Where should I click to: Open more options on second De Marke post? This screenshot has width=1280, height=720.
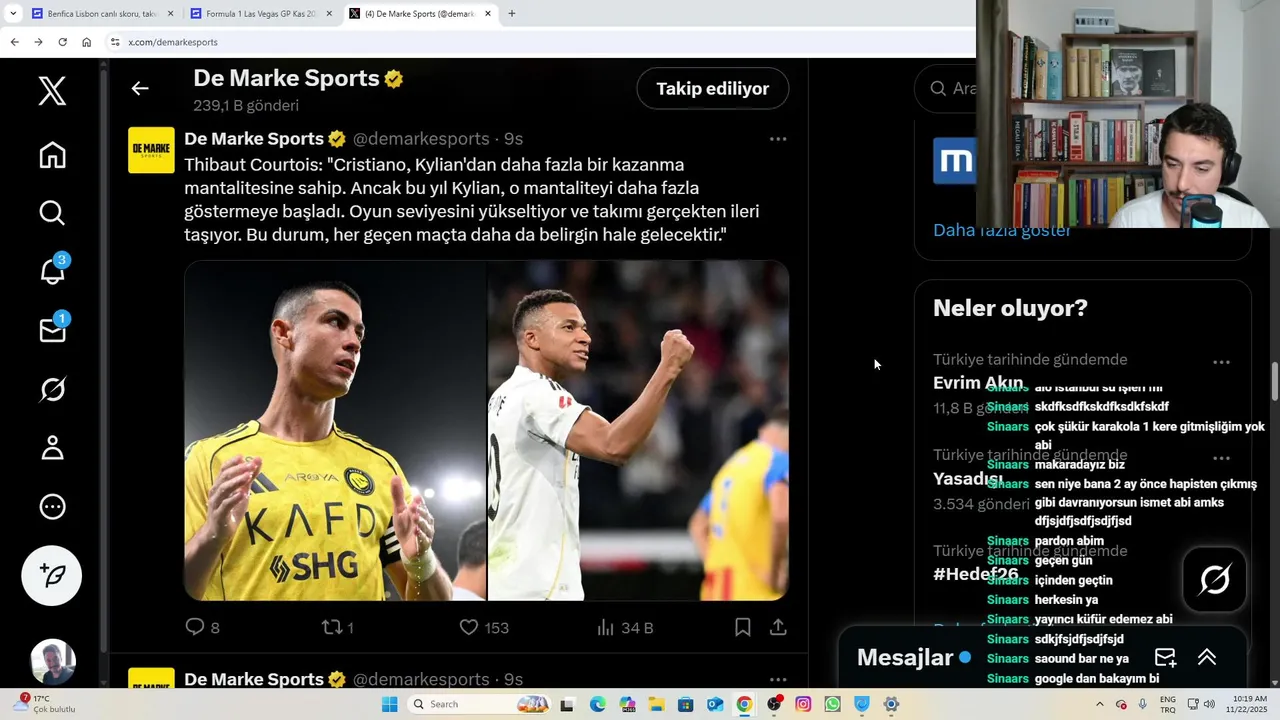tap(778, 679)
